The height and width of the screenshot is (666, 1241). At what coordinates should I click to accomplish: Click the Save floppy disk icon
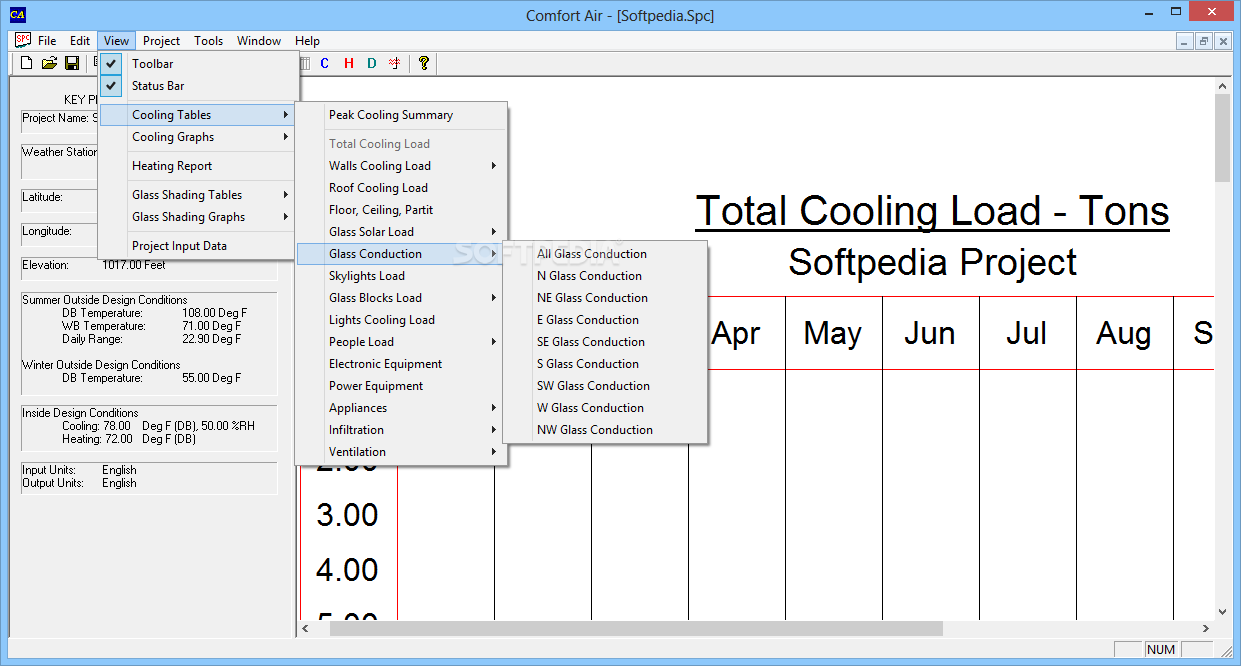(x=72, y=63)
